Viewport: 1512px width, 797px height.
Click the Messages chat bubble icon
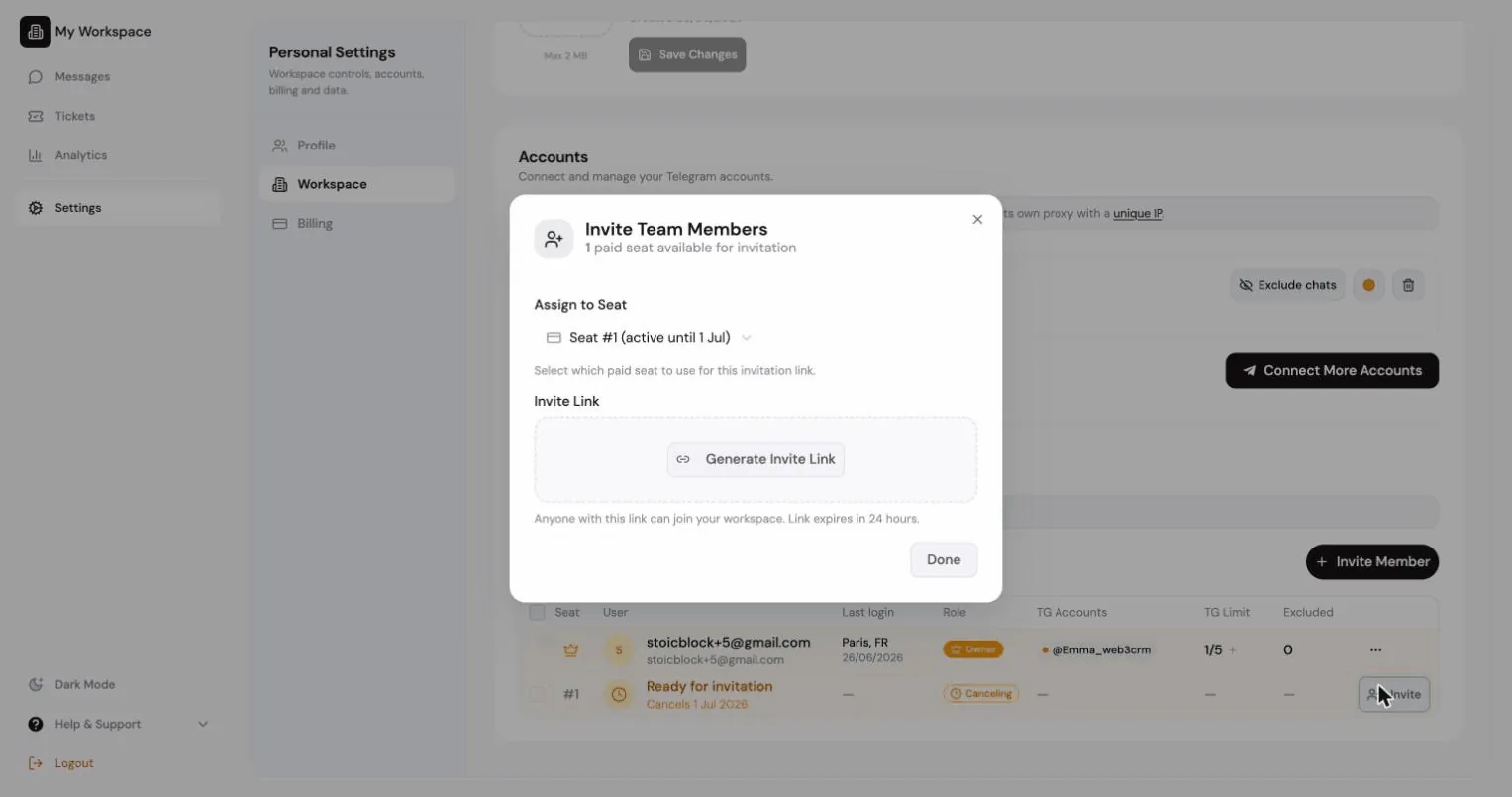pyautogui.click(x=36, y=76)
